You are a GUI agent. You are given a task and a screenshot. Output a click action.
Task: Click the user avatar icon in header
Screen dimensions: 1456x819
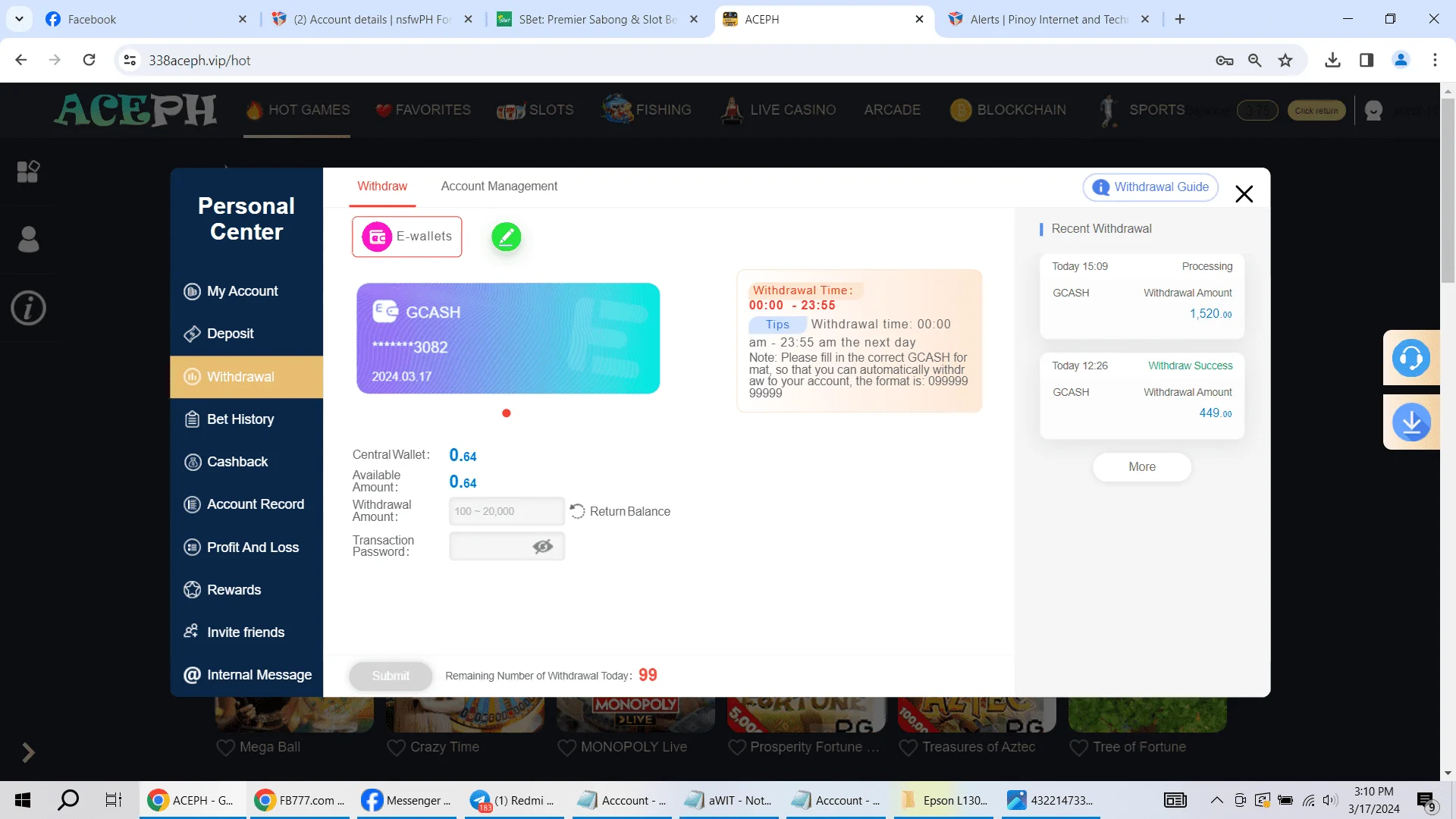click(1373, 111)
